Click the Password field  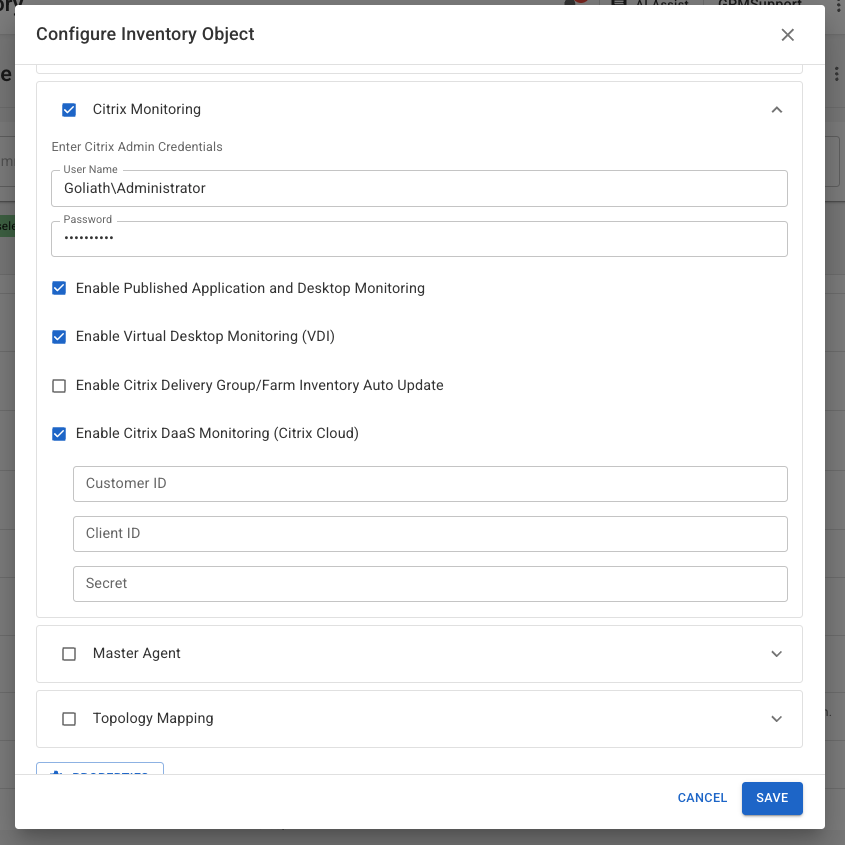click(x=419, y=239)
